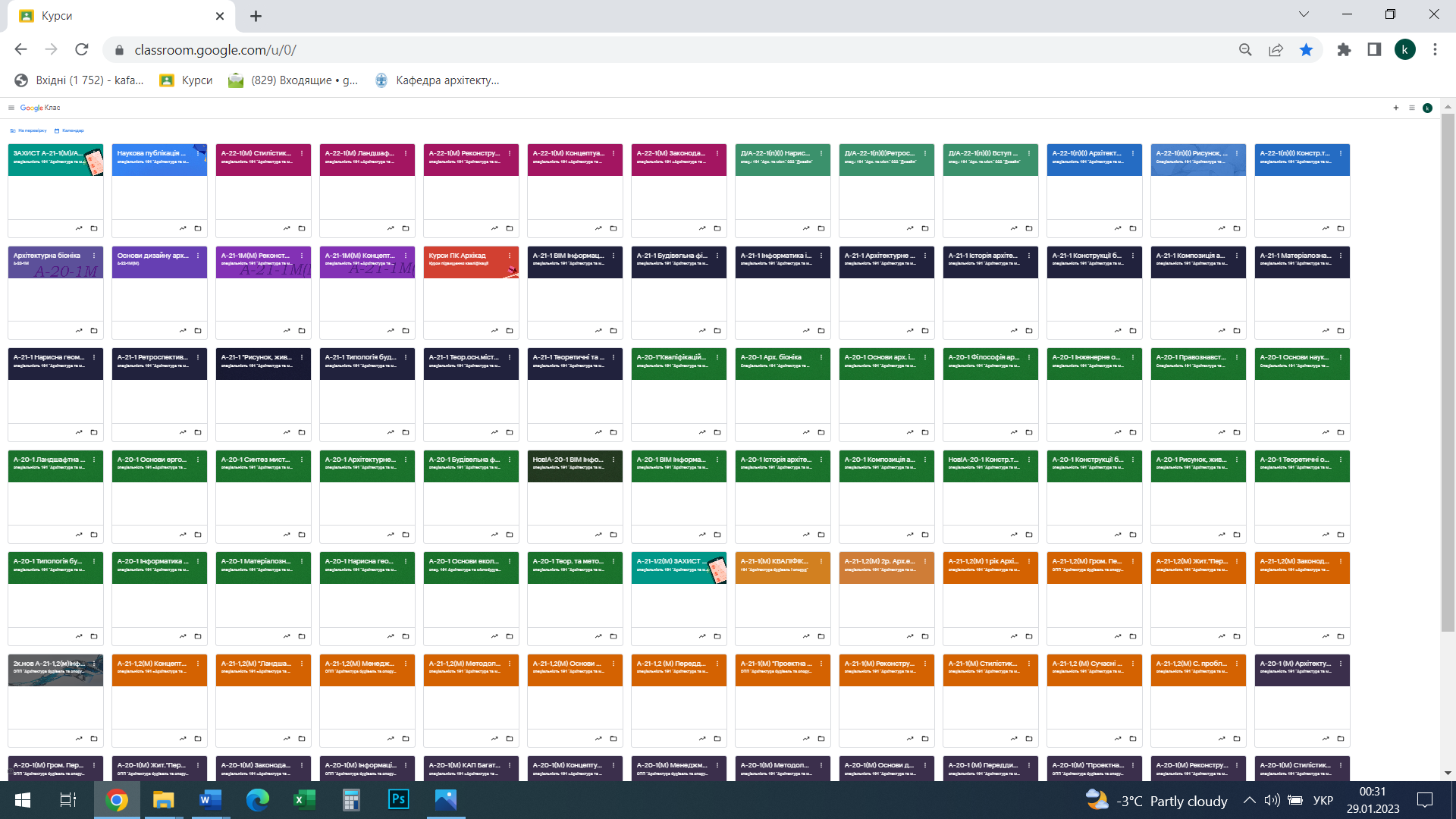Open Drive folder for Наукова публікація card
Screen dimensions: 1456x819
click(x=198, y=228)
